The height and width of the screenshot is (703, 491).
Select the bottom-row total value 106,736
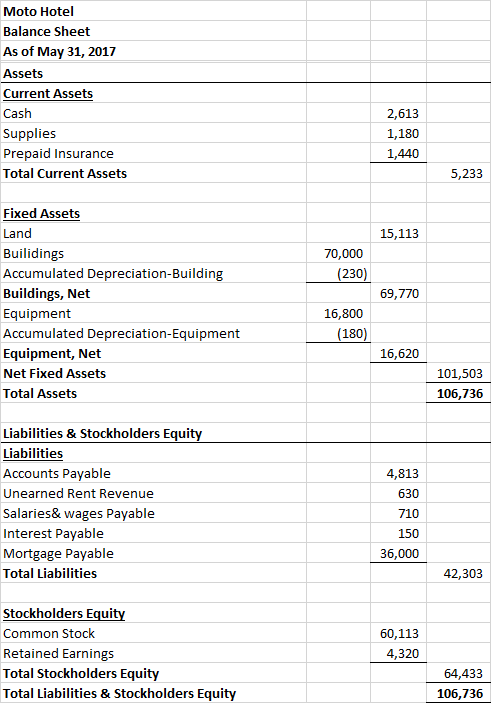coord(460,694)
